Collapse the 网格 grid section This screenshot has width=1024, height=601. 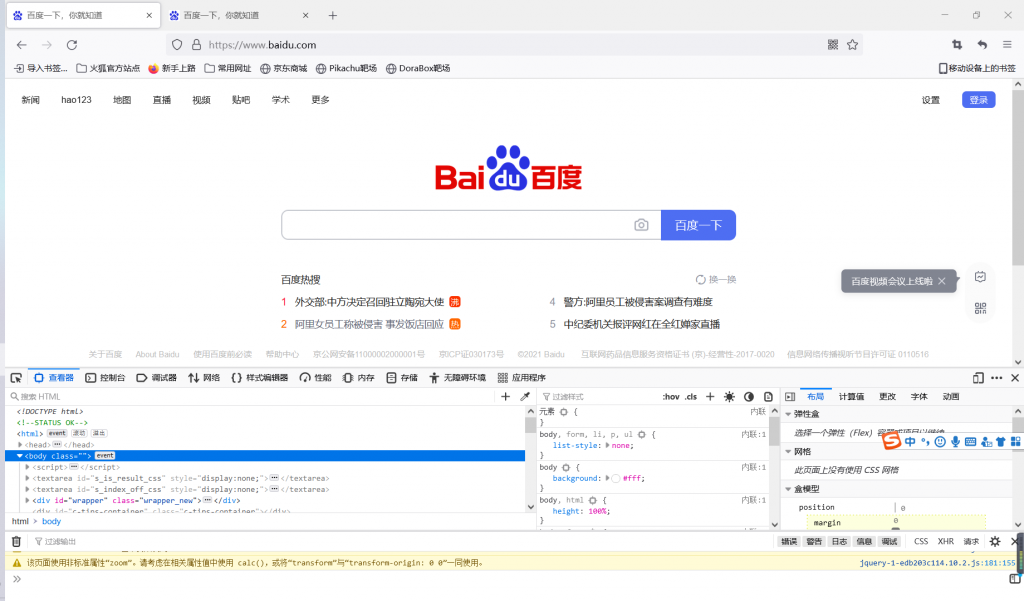pos(789,451)
